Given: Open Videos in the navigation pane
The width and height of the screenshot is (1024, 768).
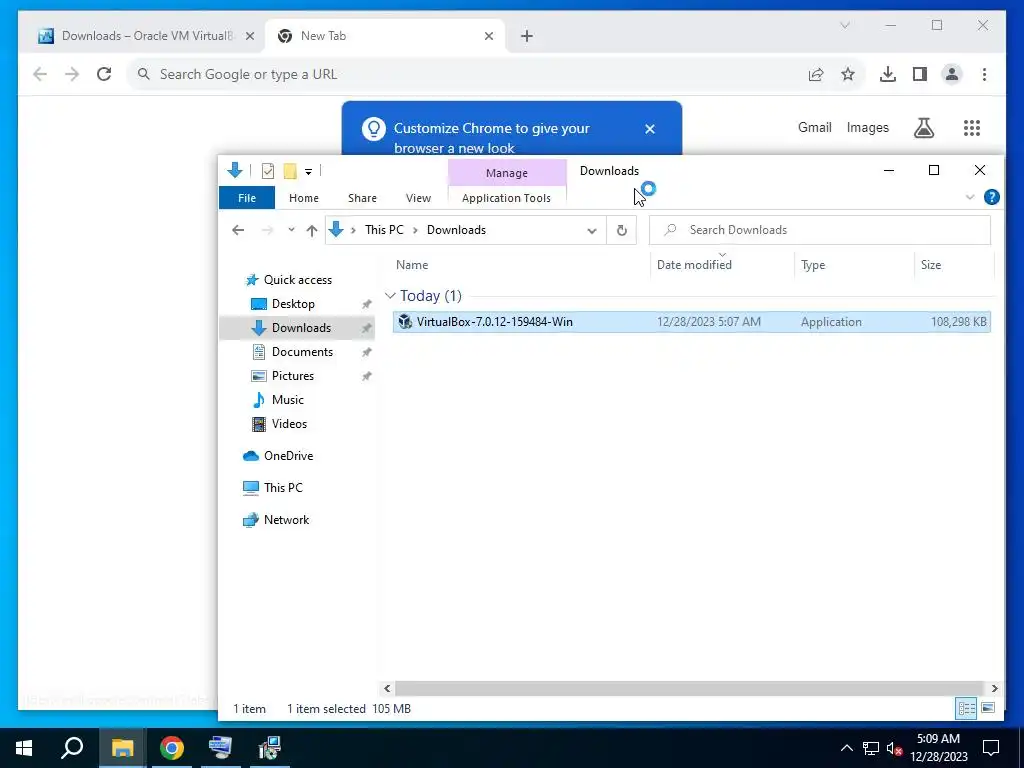Looking at the screenshot, I should pos(289,424).
